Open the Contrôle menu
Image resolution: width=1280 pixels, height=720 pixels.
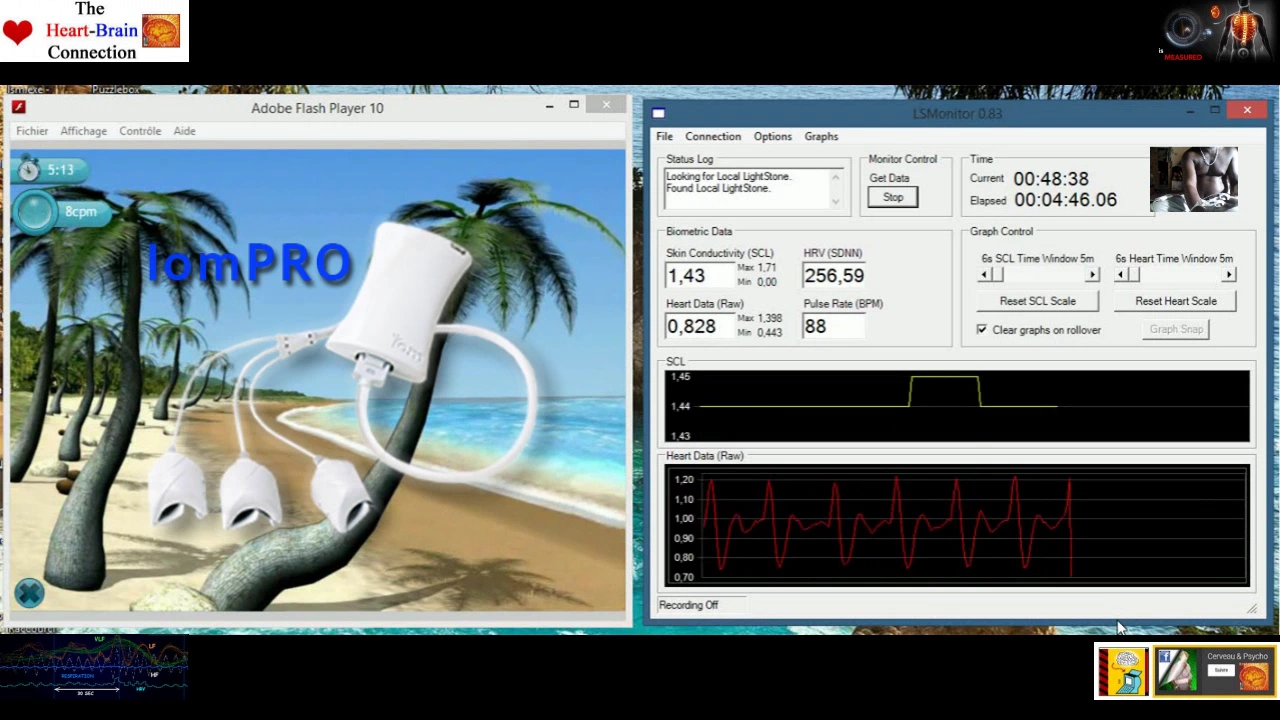tap(140, 131)
